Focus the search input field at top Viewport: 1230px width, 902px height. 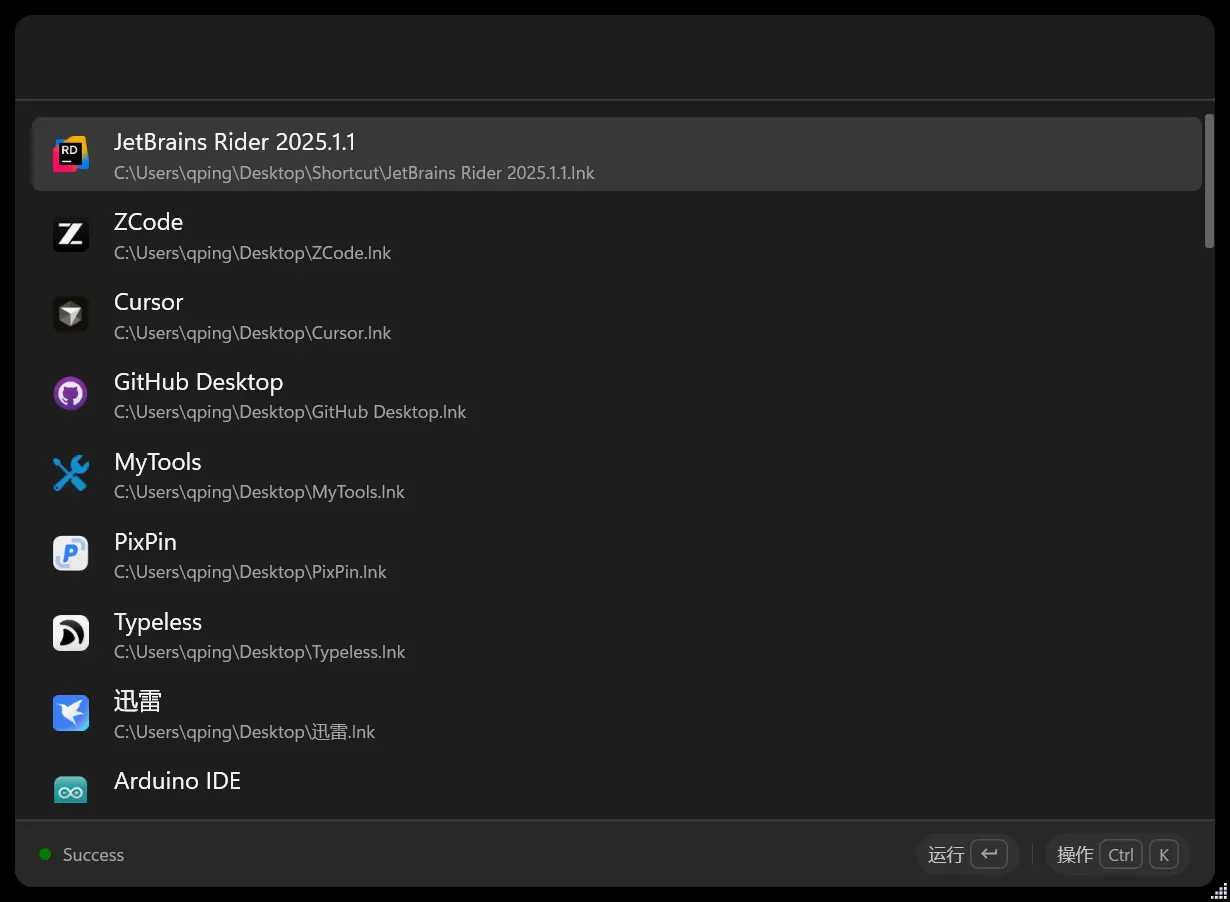615,58
